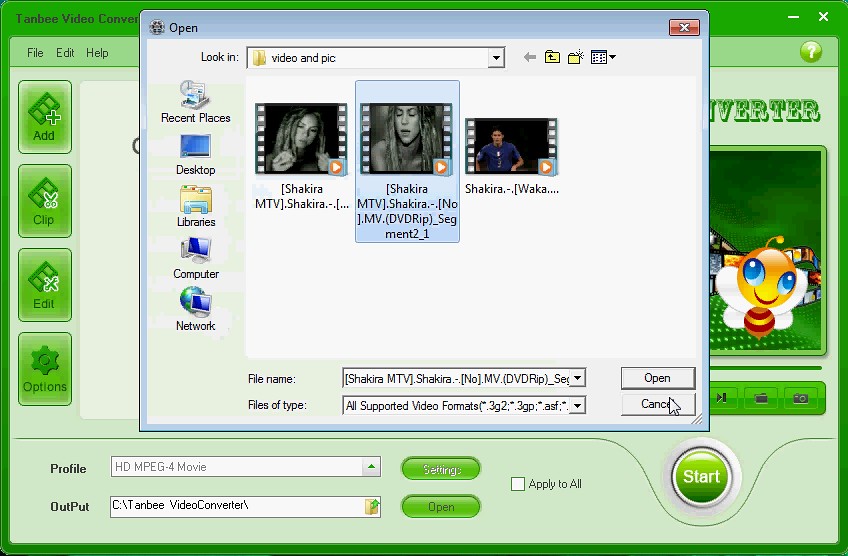The image size is (848, 556).
Task: Click the Start conversion button
Action: point(701,476)
